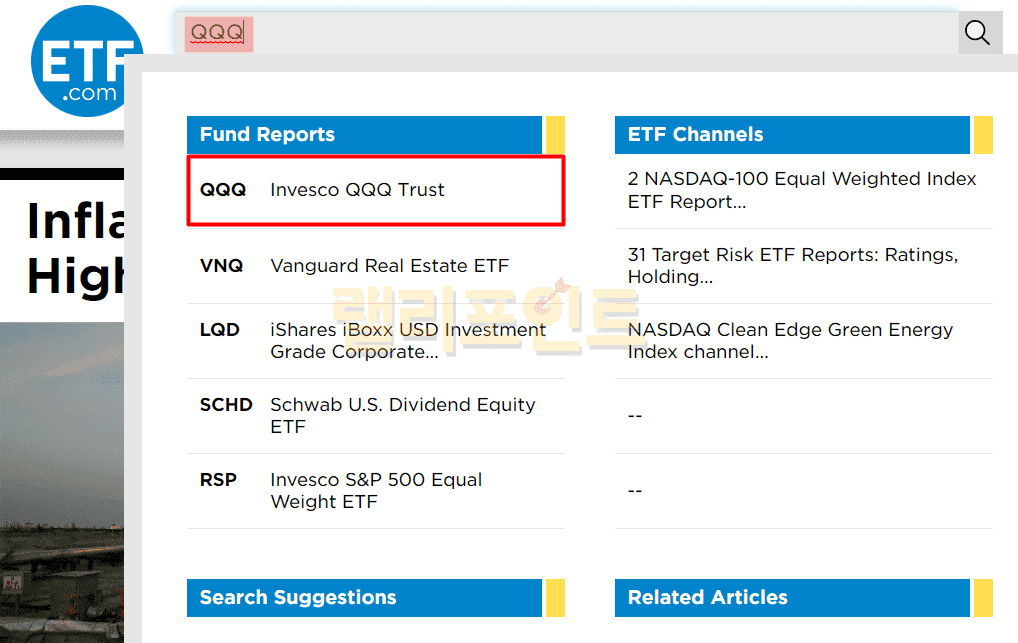1018x643 pixels.
Task: Select Invesco S&P 500 Equal Weight ETF
Action: (x=376, y=491)
